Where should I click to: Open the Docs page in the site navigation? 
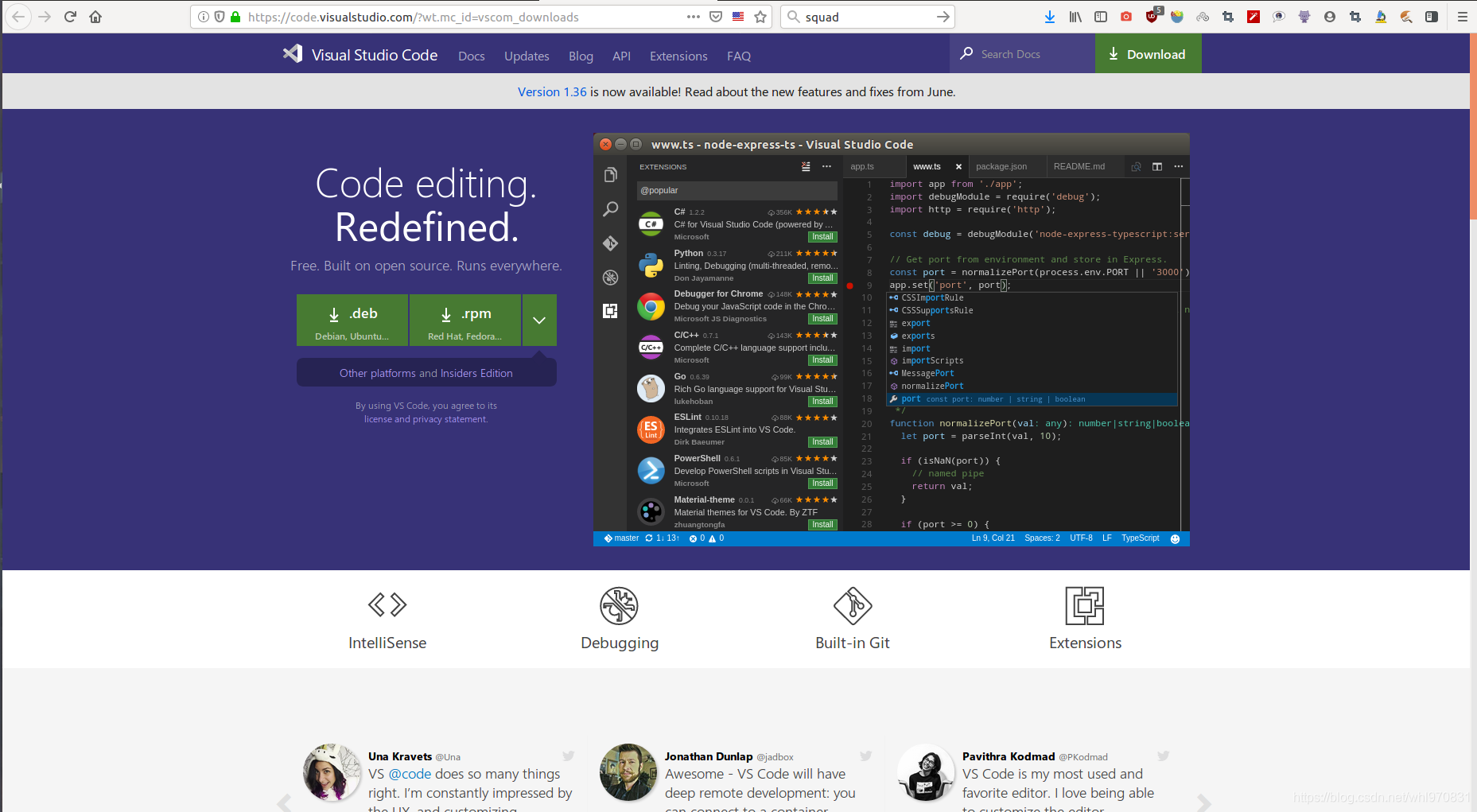(x=472, y=56)
